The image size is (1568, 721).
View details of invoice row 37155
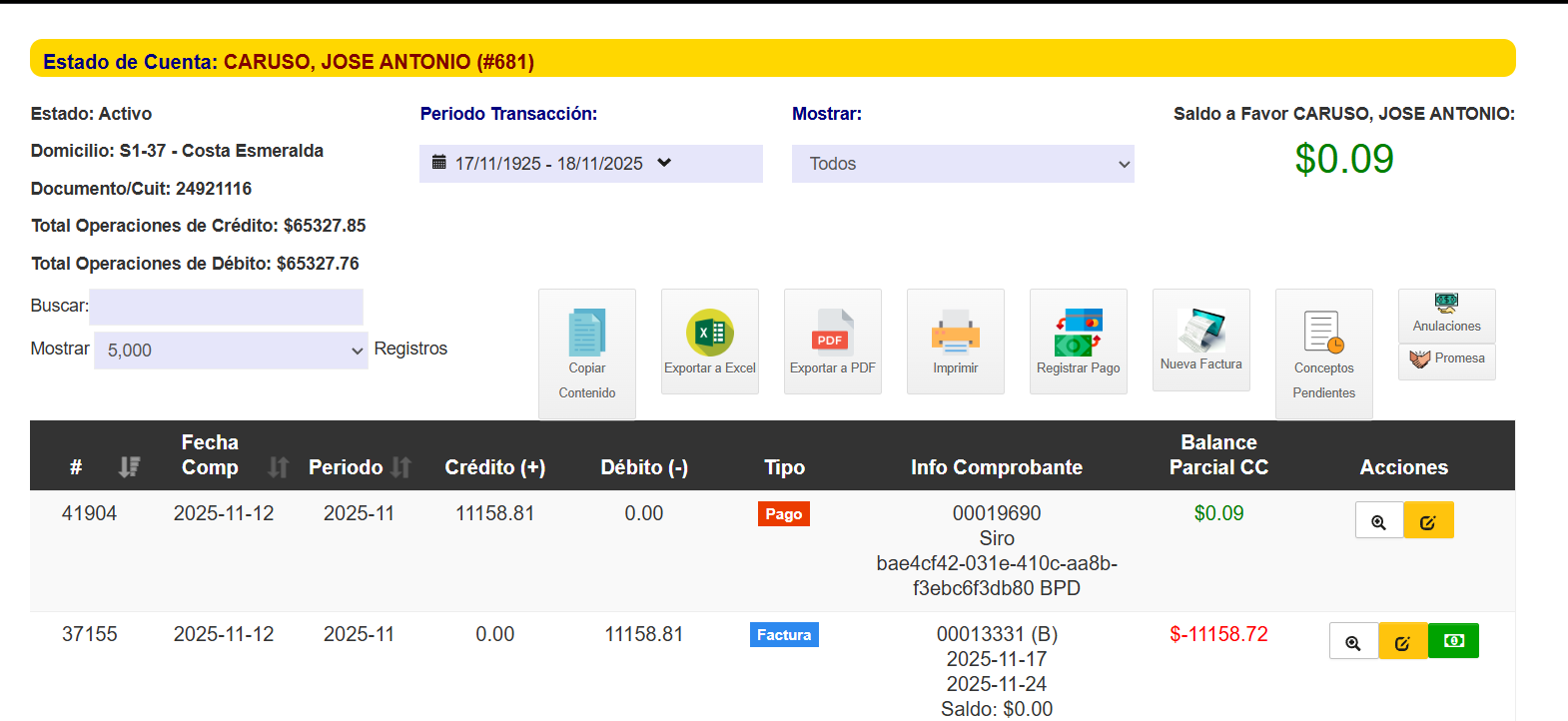click(x=1353, y=642)
